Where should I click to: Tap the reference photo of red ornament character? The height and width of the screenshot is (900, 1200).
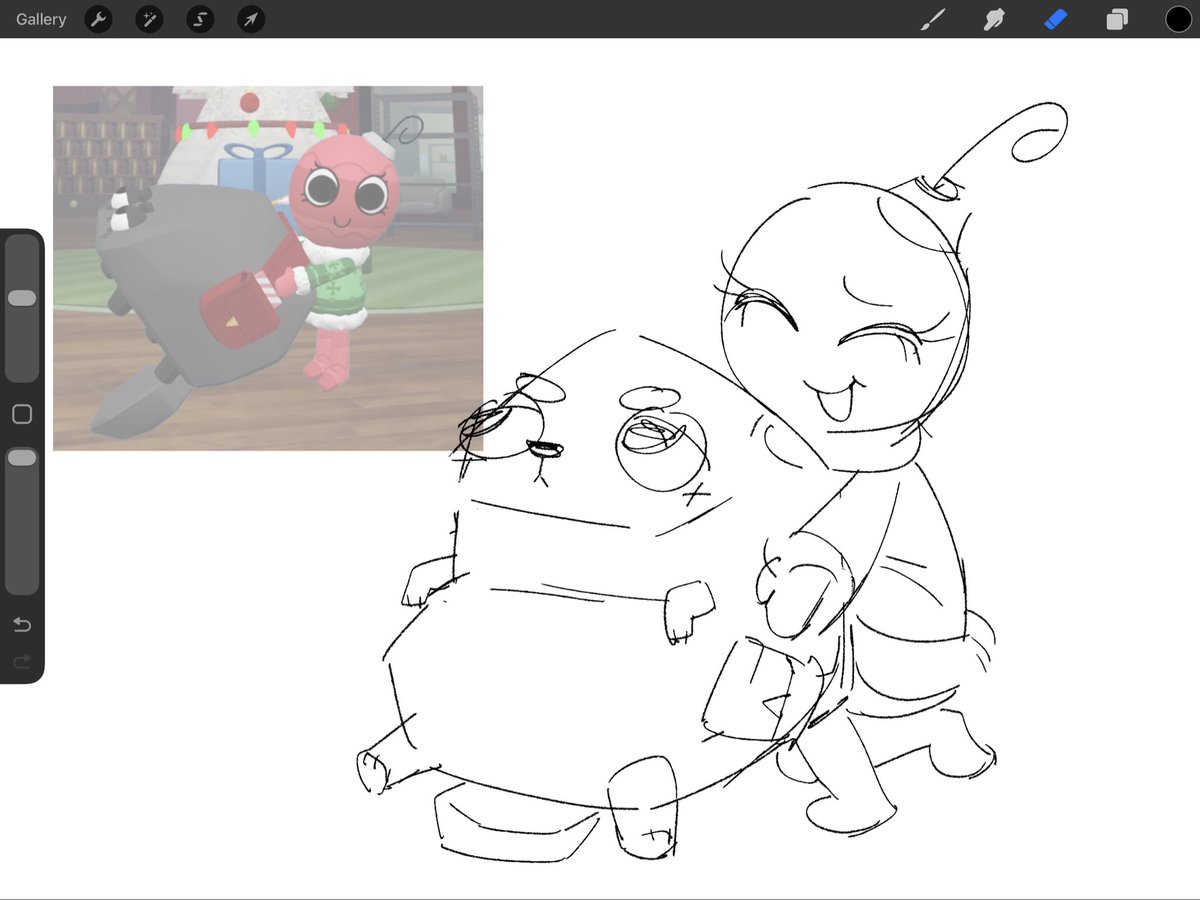(x=268, y=268)
